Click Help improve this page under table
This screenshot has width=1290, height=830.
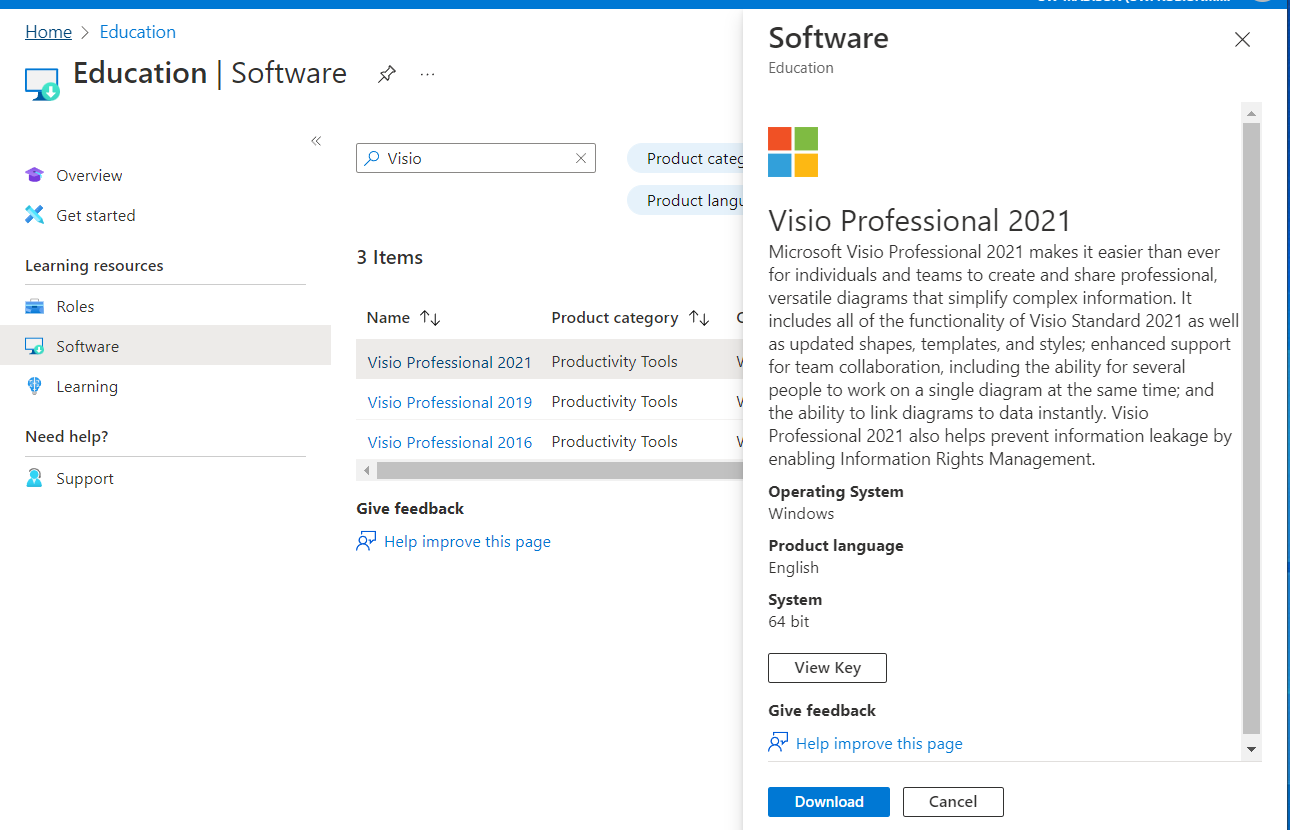467,541
